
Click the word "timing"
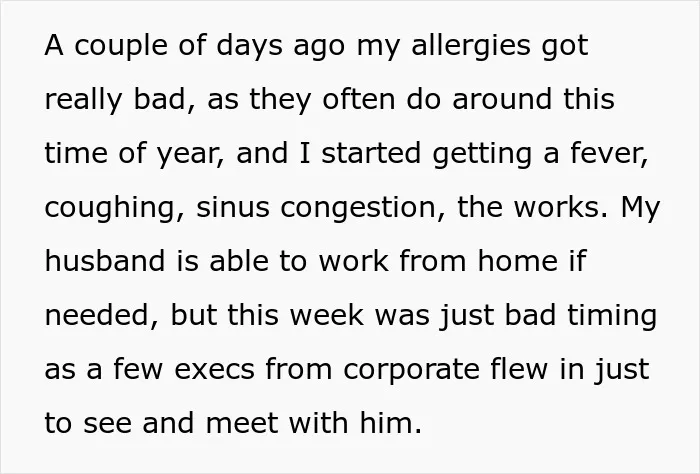(x=612, y=316)
